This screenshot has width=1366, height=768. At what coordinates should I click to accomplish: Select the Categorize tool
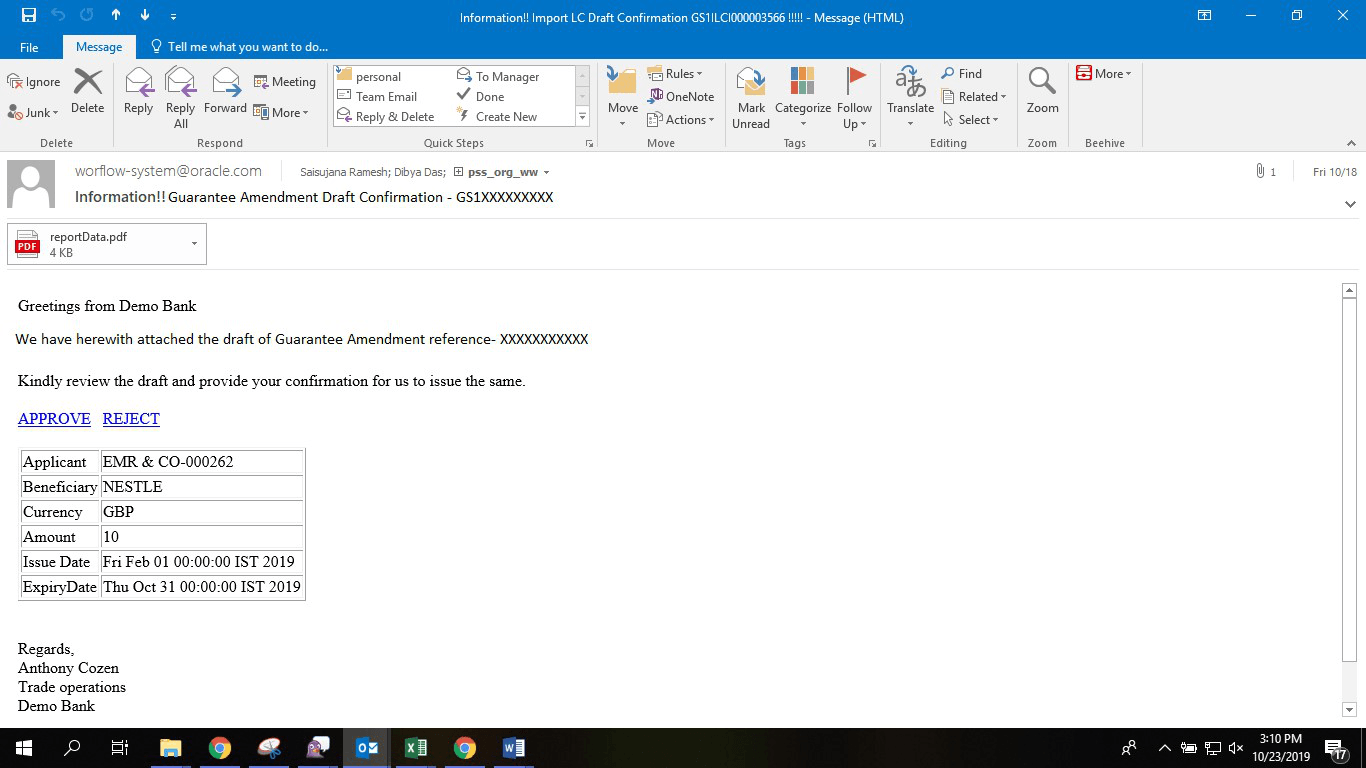pos(802,96)
